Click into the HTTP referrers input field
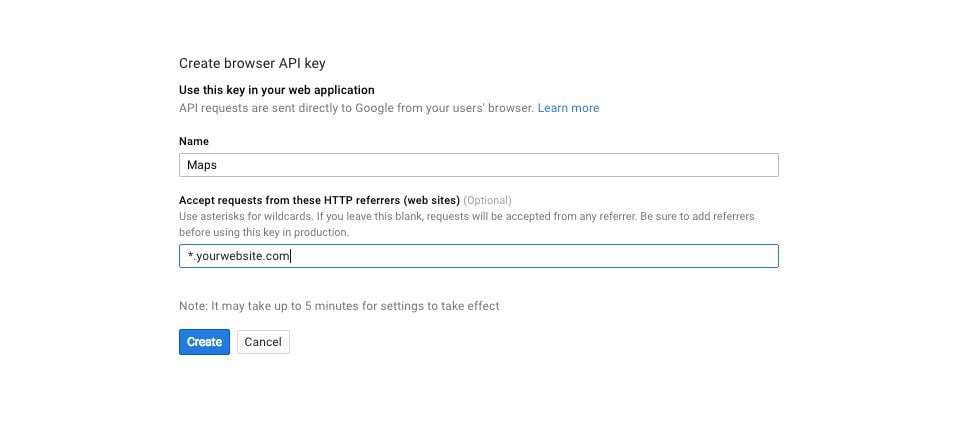The height and width of the screenshot is (438, 960). (478, 257)
